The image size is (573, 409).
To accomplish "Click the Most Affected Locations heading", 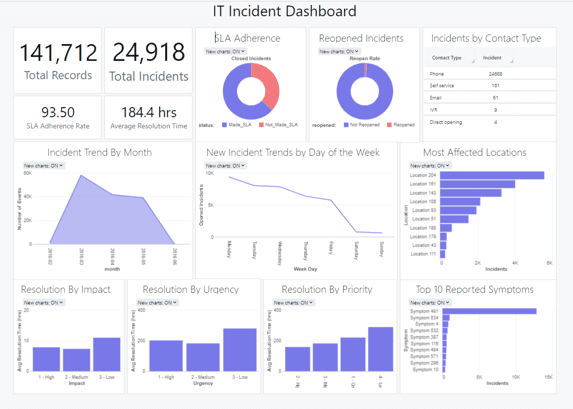I will [474, 152].
